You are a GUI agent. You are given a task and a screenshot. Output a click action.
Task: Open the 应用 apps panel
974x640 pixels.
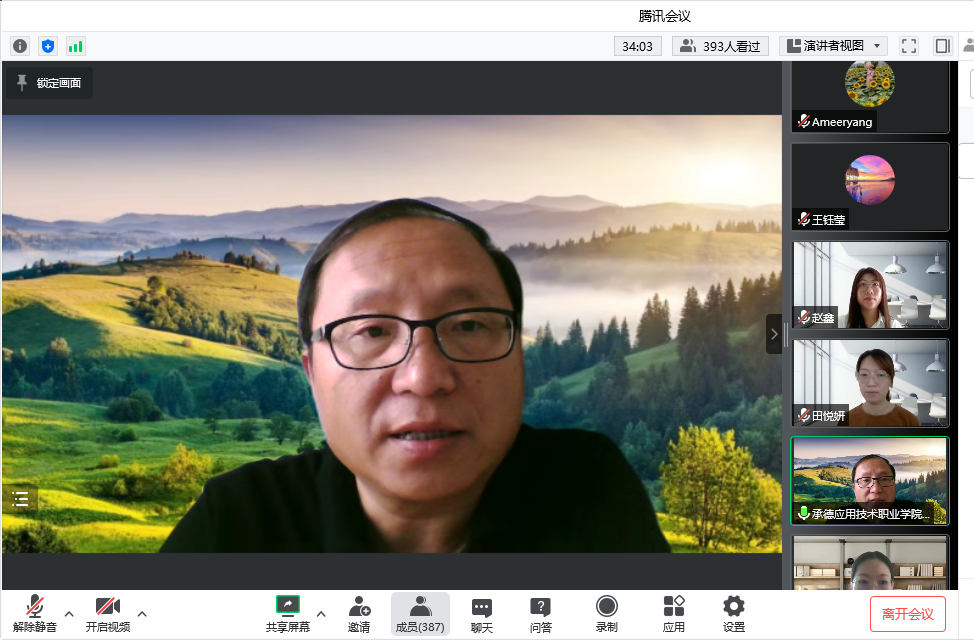[674, 613]
